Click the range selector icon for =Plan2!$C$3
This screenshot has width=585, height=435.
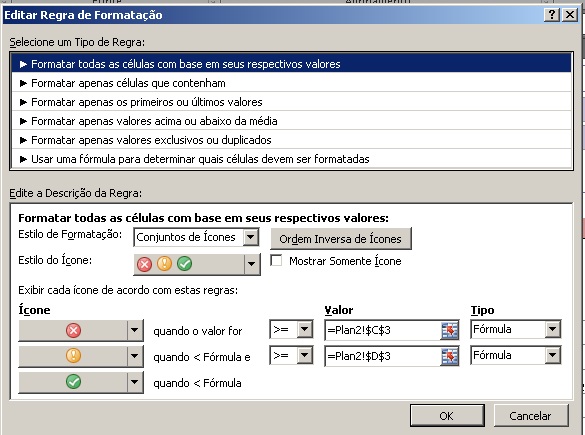(449, 331)
